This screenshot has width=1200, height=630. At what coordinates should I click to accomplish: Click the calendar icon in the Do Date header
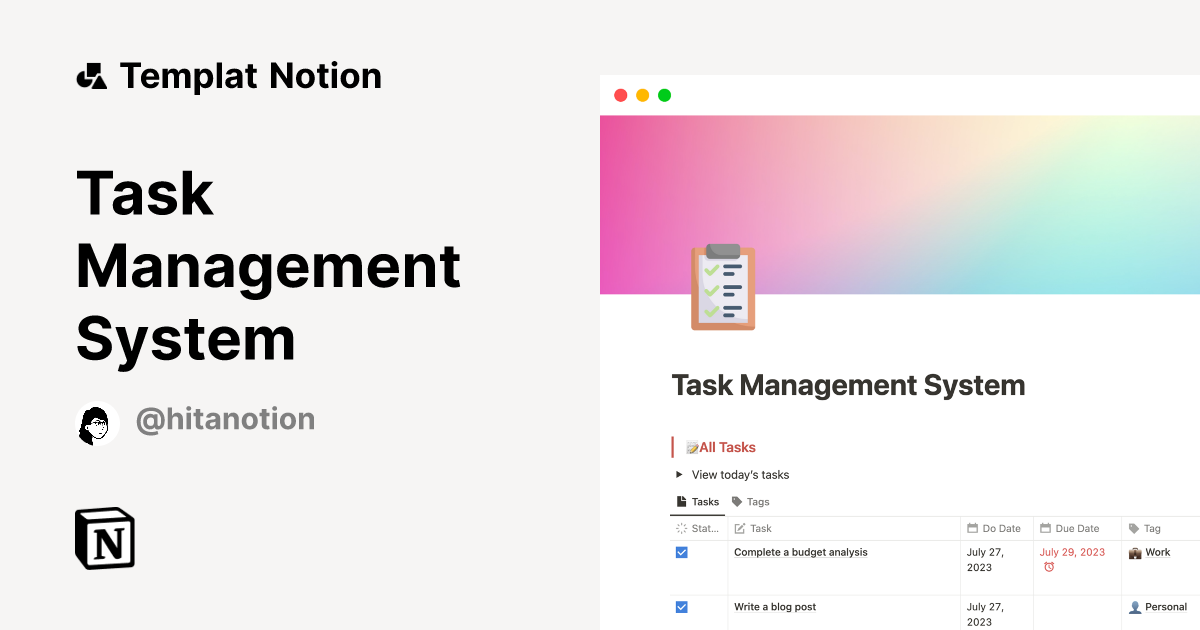click(971, 528)
